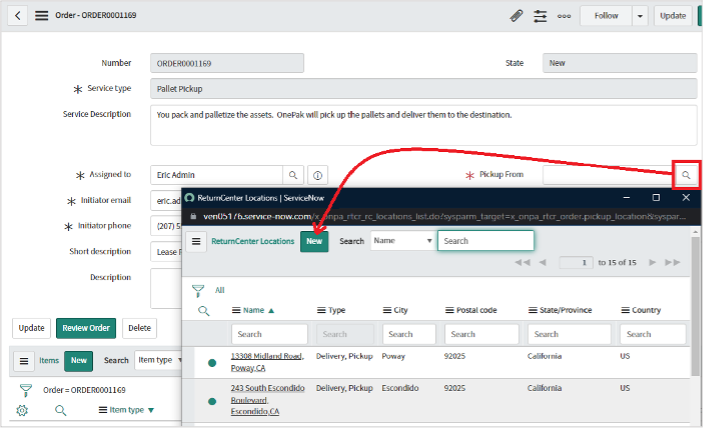This screenshot has height=428, width=704.
Task: Click the paperclip attachments icon
Action: tap(516, 16)
